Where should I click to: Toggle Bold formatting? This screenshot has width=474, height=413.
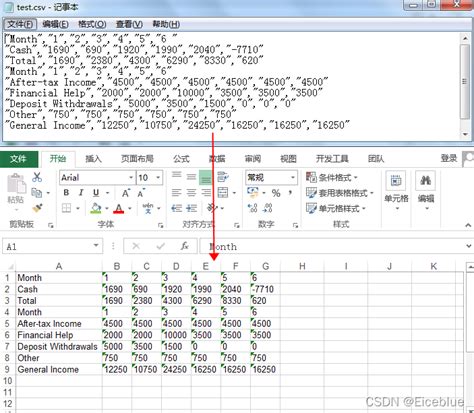(66, 193)
